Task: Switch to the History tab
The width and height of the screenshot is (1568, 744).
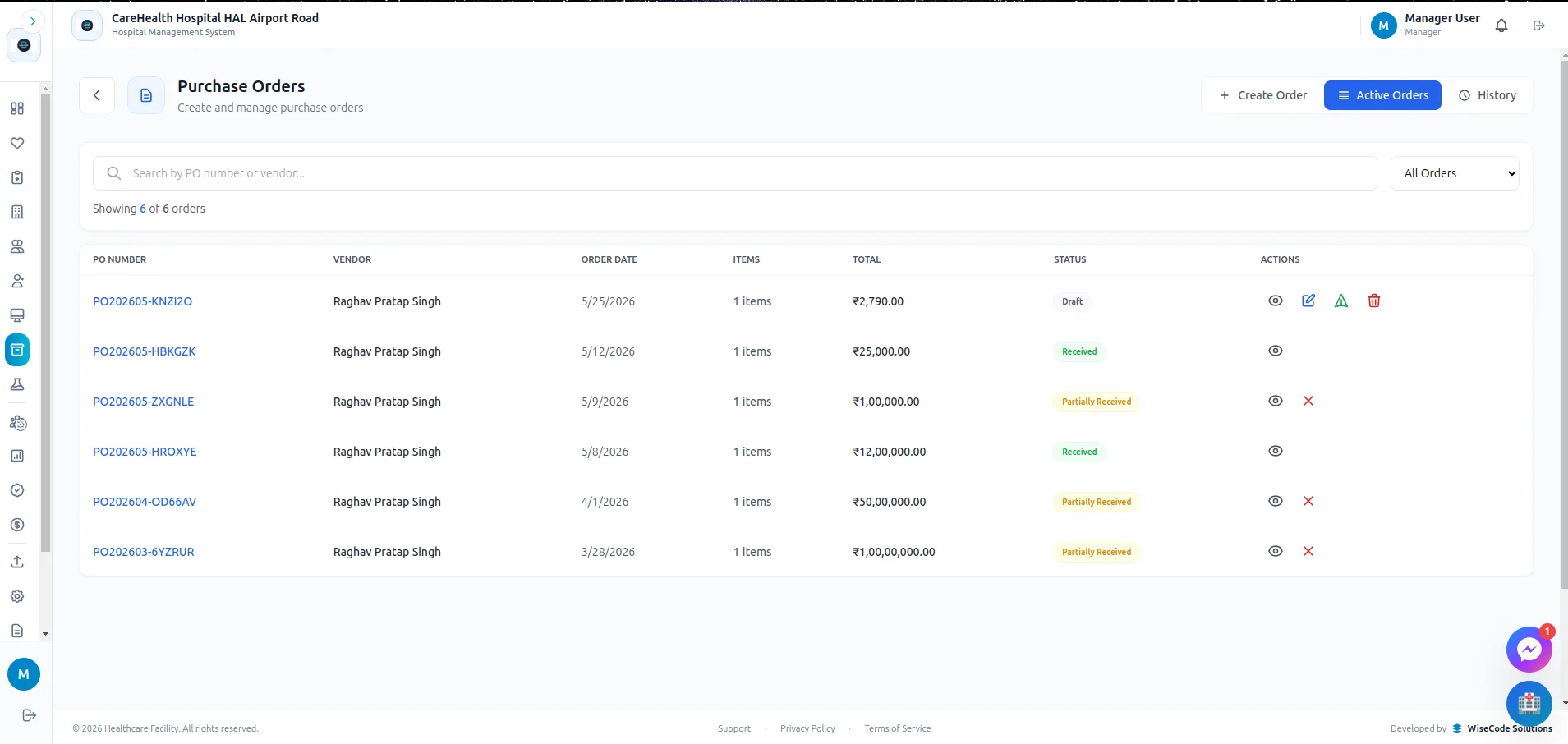Action: click(1488, 95)
